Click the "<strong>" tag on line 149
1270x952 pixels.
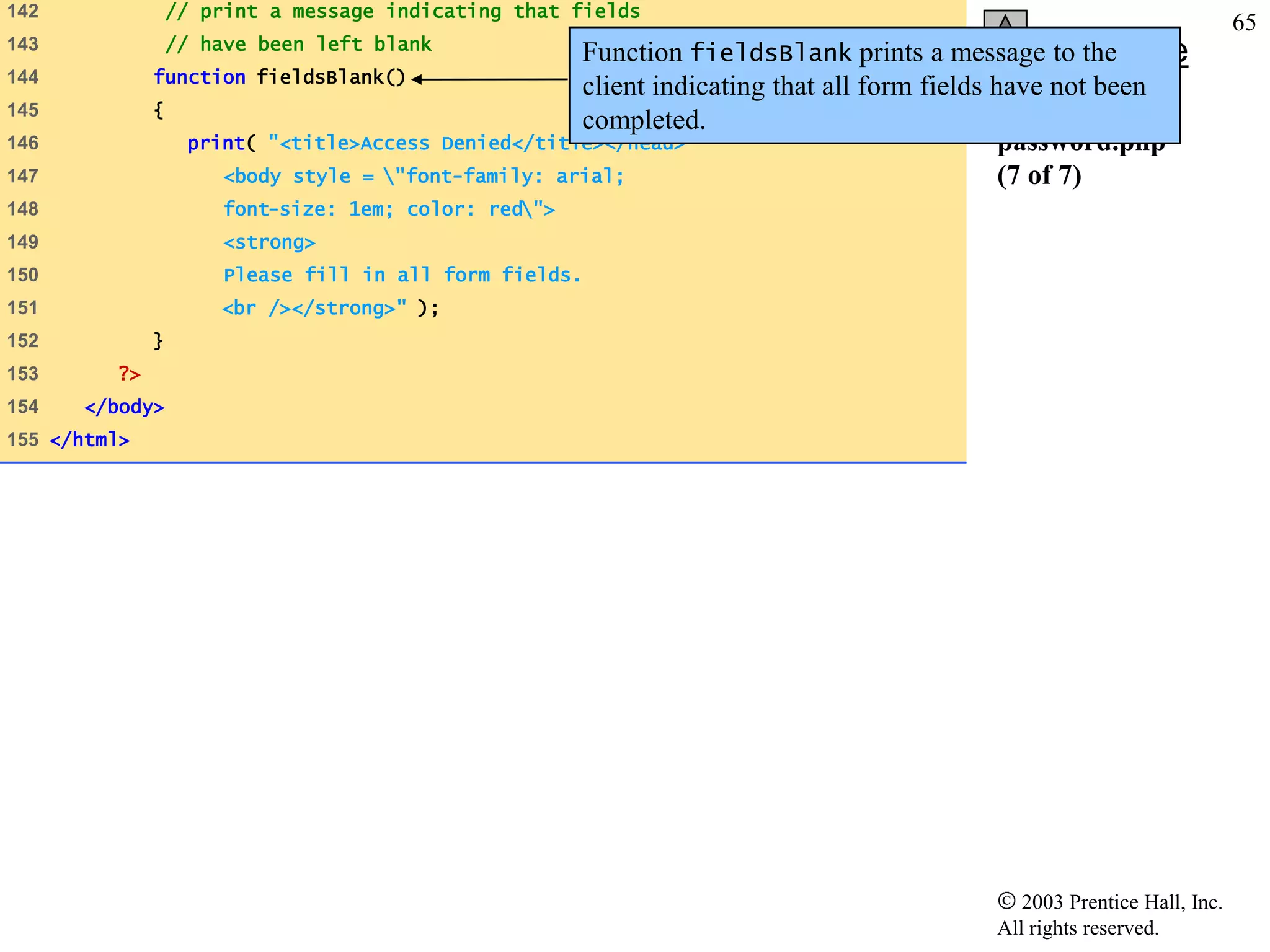[x=269, y=242]
